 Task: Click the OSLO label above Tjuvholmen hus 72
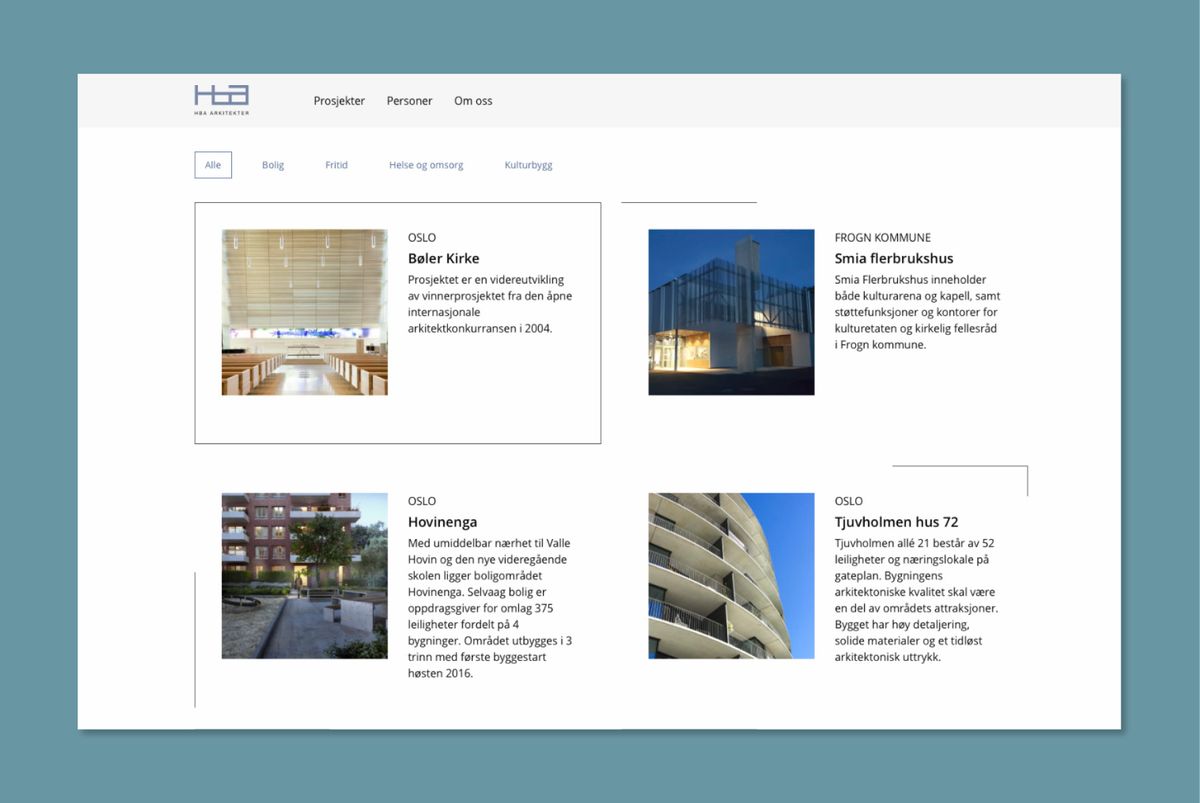point(849,501)
